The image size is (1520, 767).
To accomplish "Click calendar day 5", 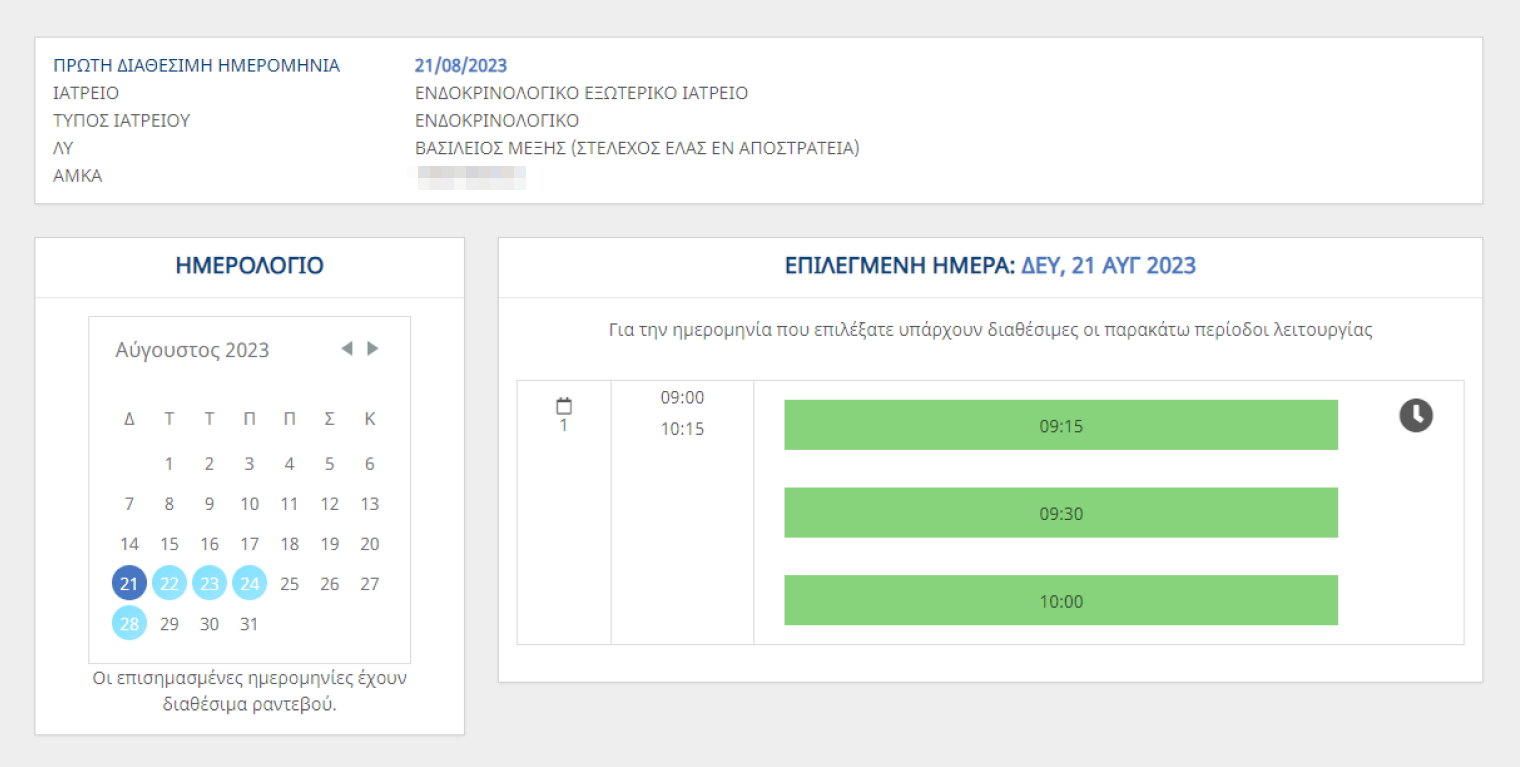I will pos(329,463).
